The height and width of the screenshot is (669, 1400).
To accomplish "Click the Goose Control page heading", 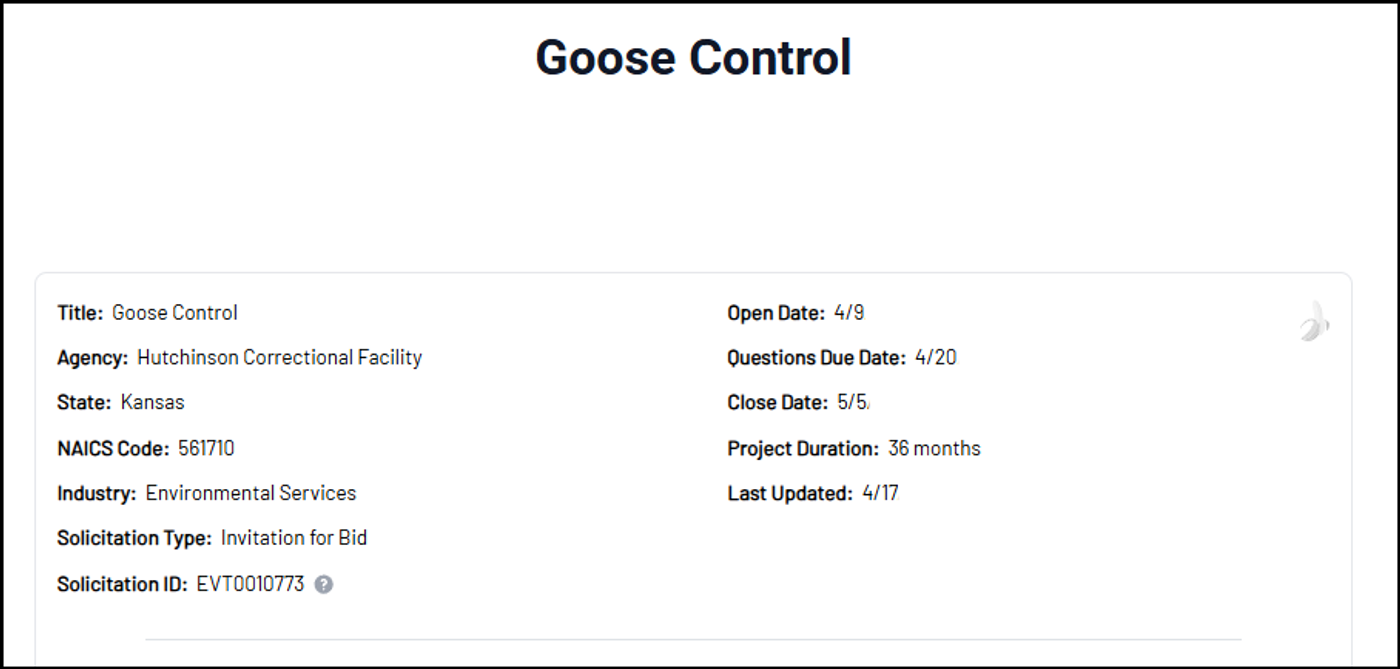I will coord(693,57).
